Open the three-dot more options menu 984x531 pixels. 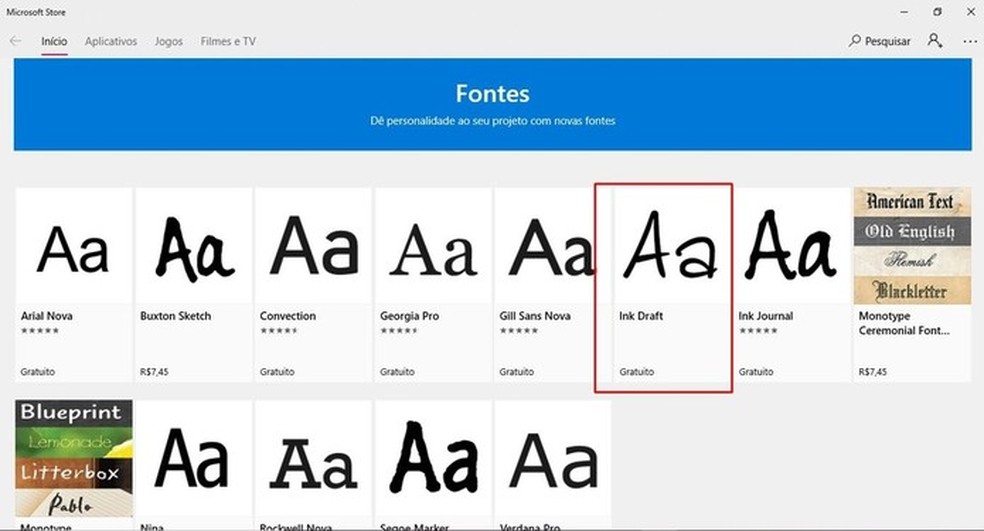click(970, 41)
